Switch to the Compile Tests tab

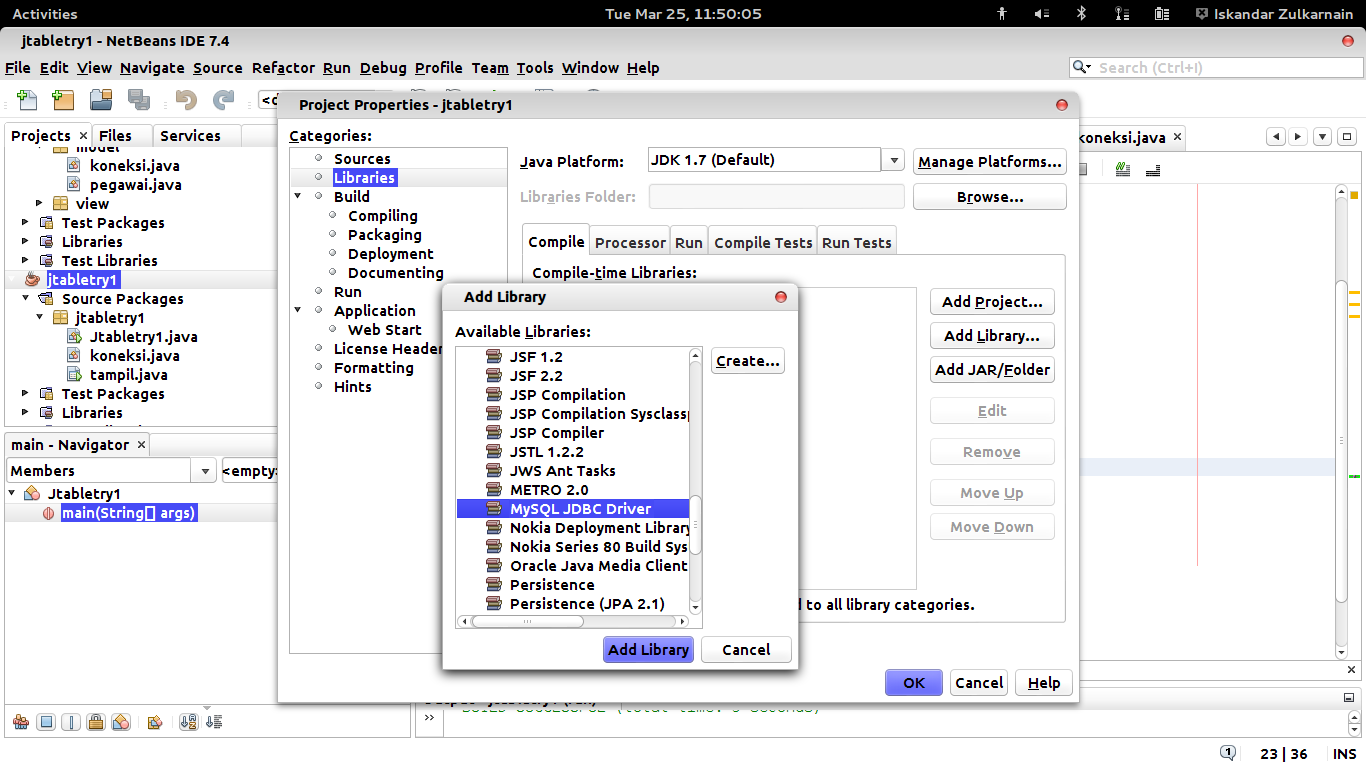point(763,242)
